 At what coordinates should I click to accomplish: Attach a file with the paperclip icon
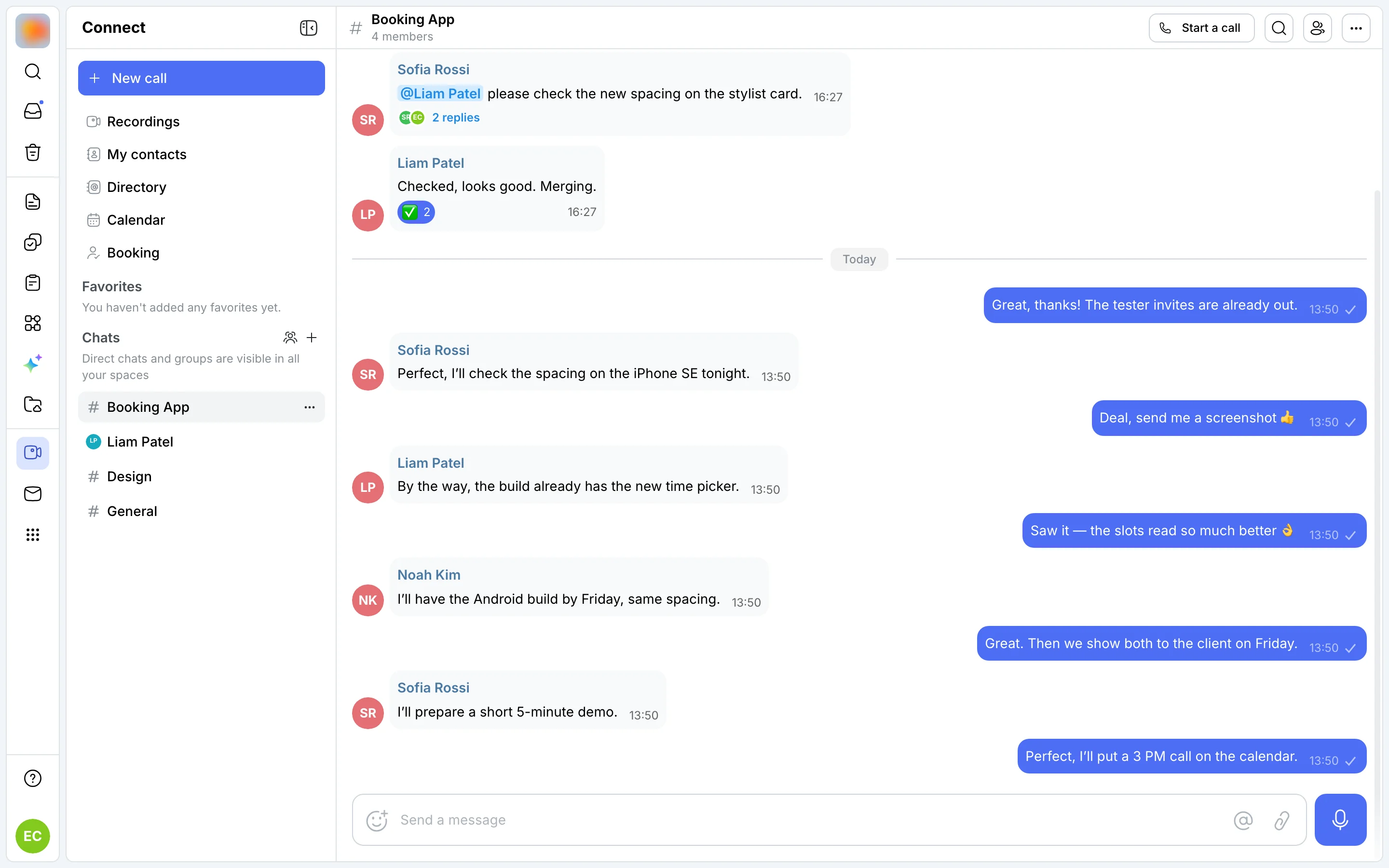click(x=1281, y=820)
